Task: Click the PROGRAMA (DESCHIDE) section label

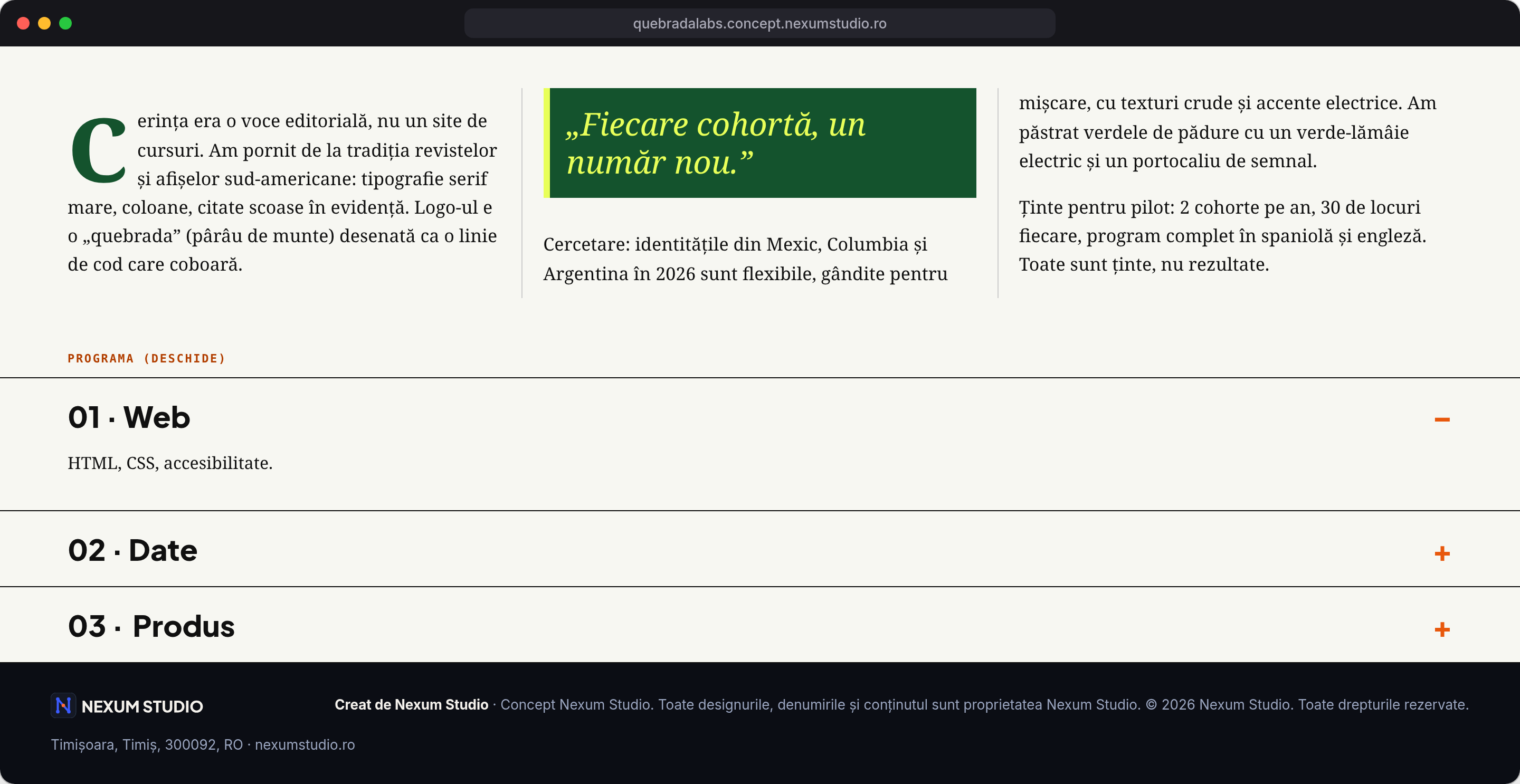Action: point(146,359)
